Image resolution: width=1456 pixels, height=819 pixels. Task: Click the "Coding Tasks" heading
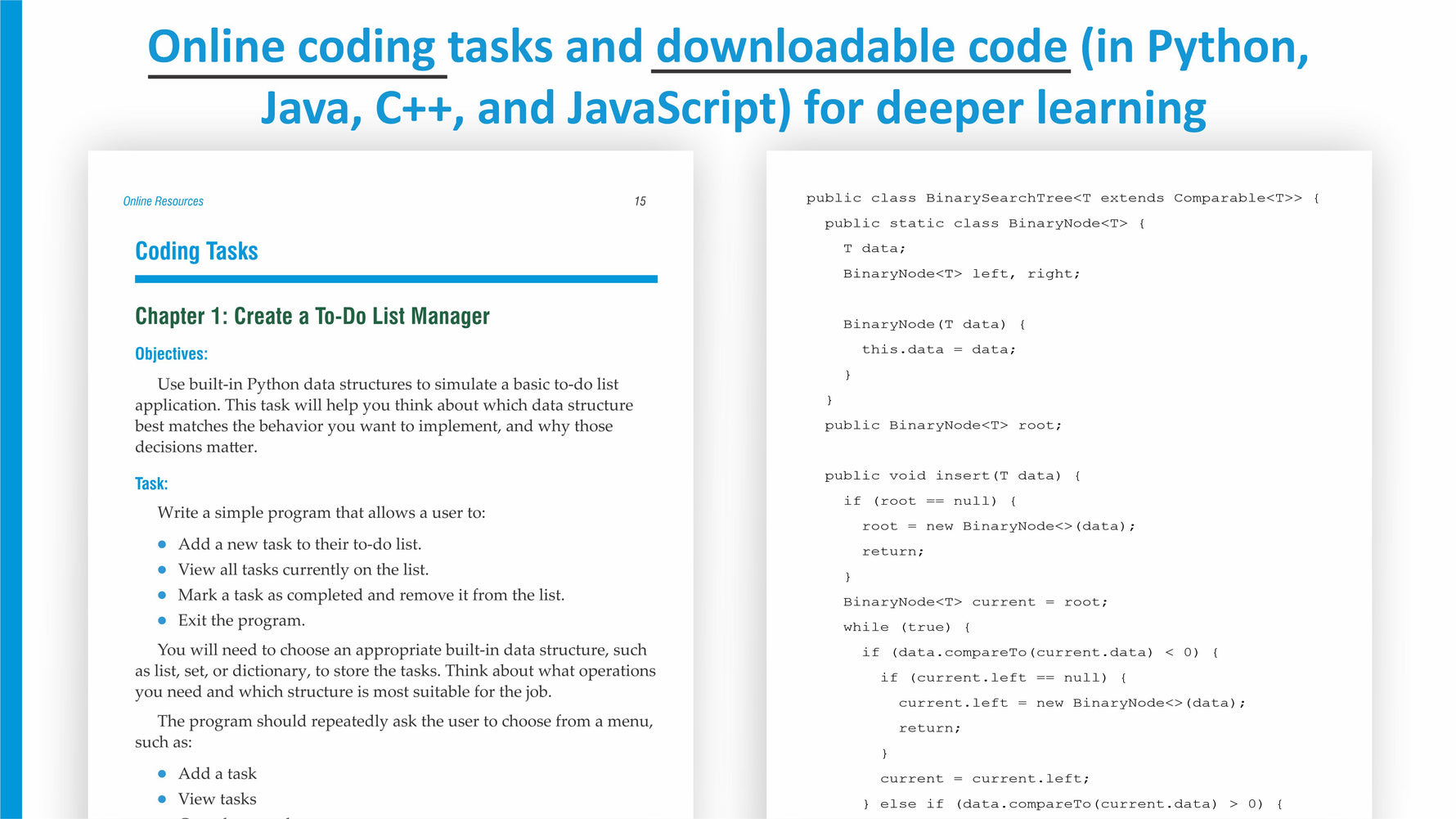(x=196, y=251)
